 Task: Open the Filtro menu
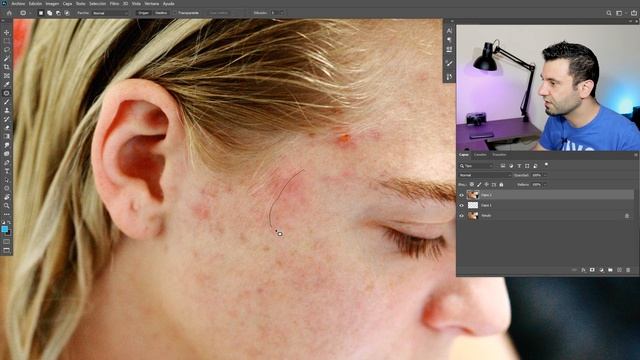(114, 4)
